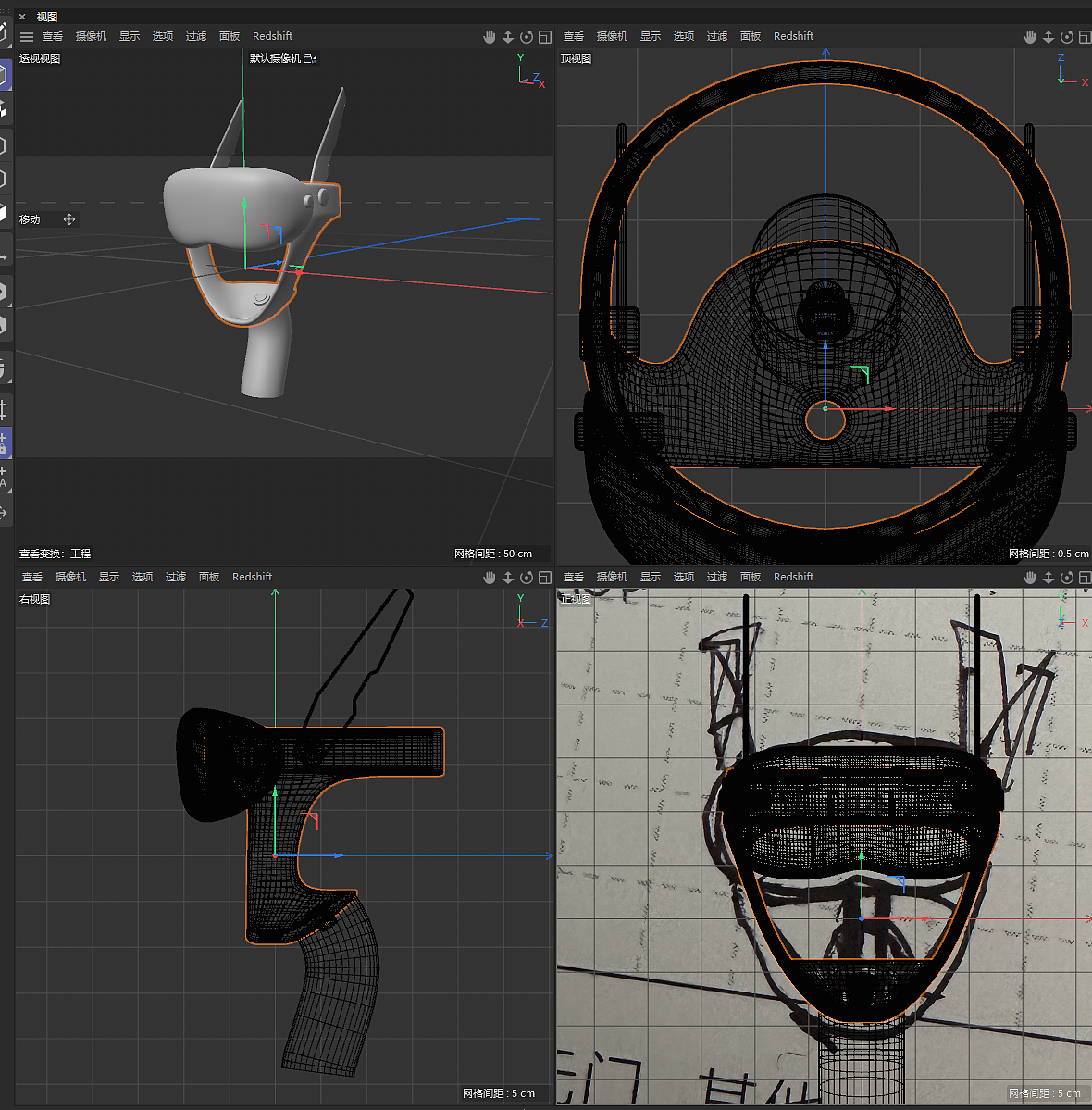Click the orbit rotate icon in perspective view
Viewport: 1092px width, 1110px height.
tap(527, 37)
